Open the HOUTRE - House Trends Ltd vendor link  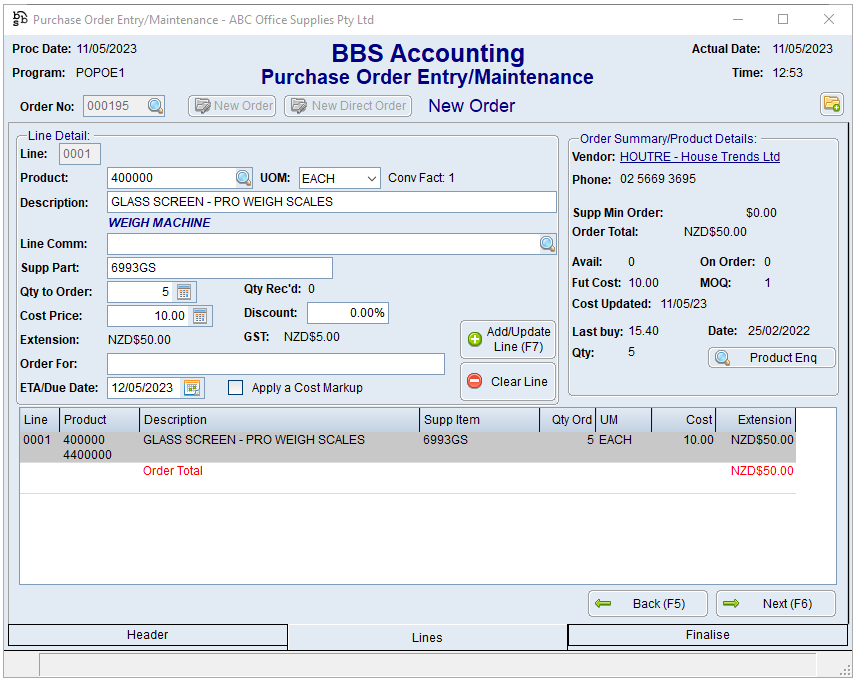point(699,157)
